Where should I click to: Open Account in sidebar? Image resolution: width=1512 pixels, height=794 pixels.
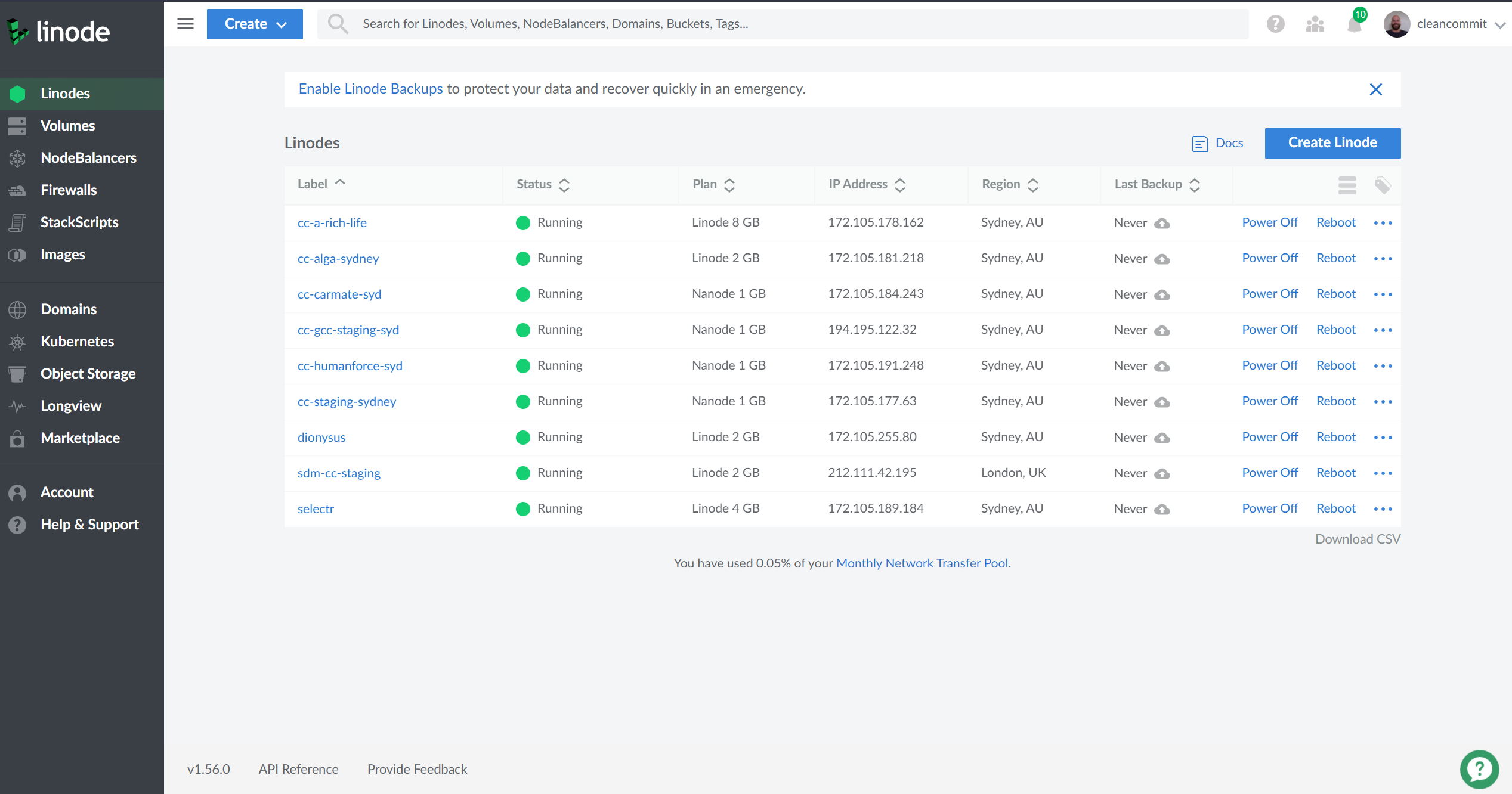pos(82,492)
